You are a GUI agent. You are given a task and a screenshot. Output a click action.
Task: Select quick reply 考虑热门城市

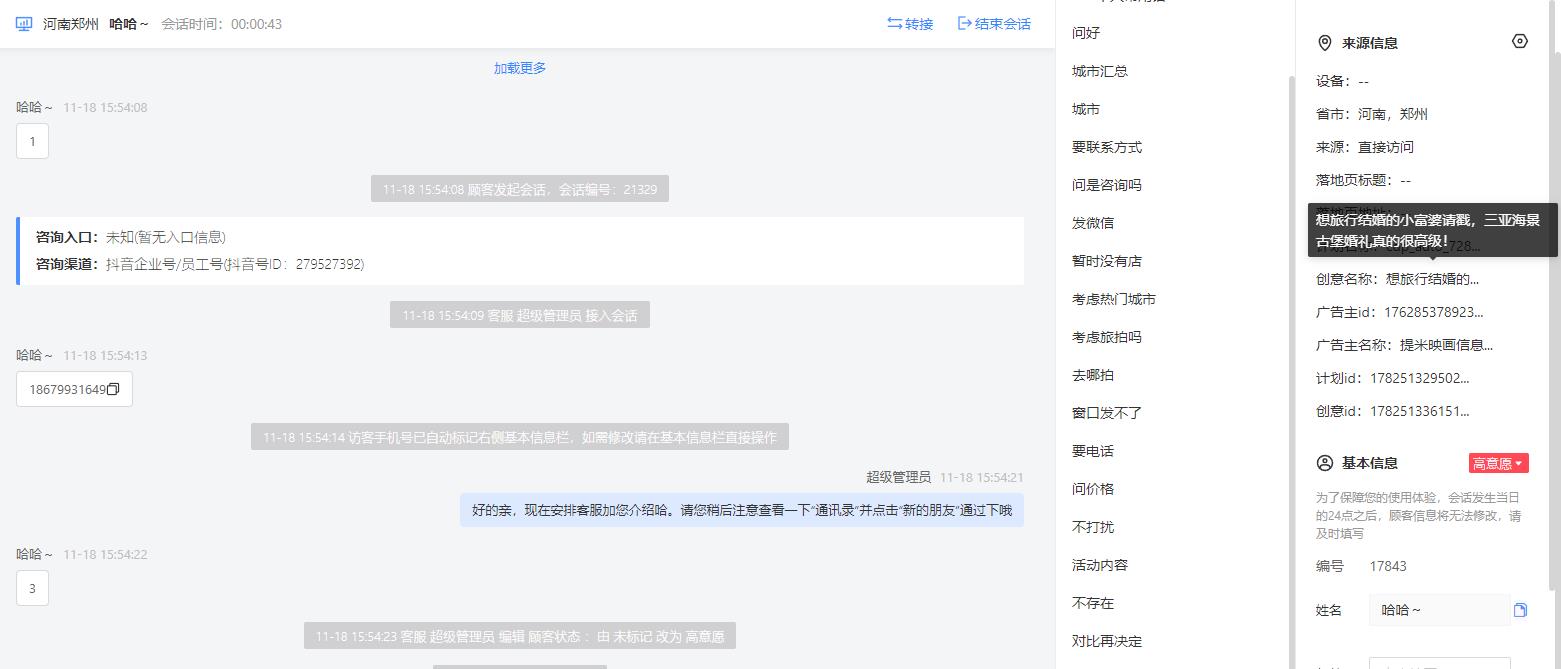pos(1114,299)
